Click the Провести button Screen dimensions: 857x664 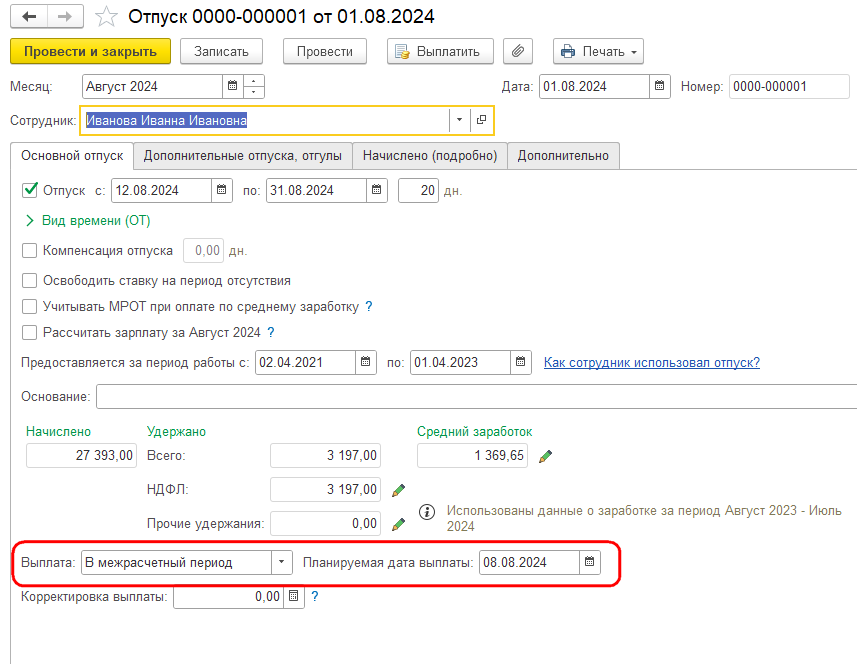(x=325, y=51)
